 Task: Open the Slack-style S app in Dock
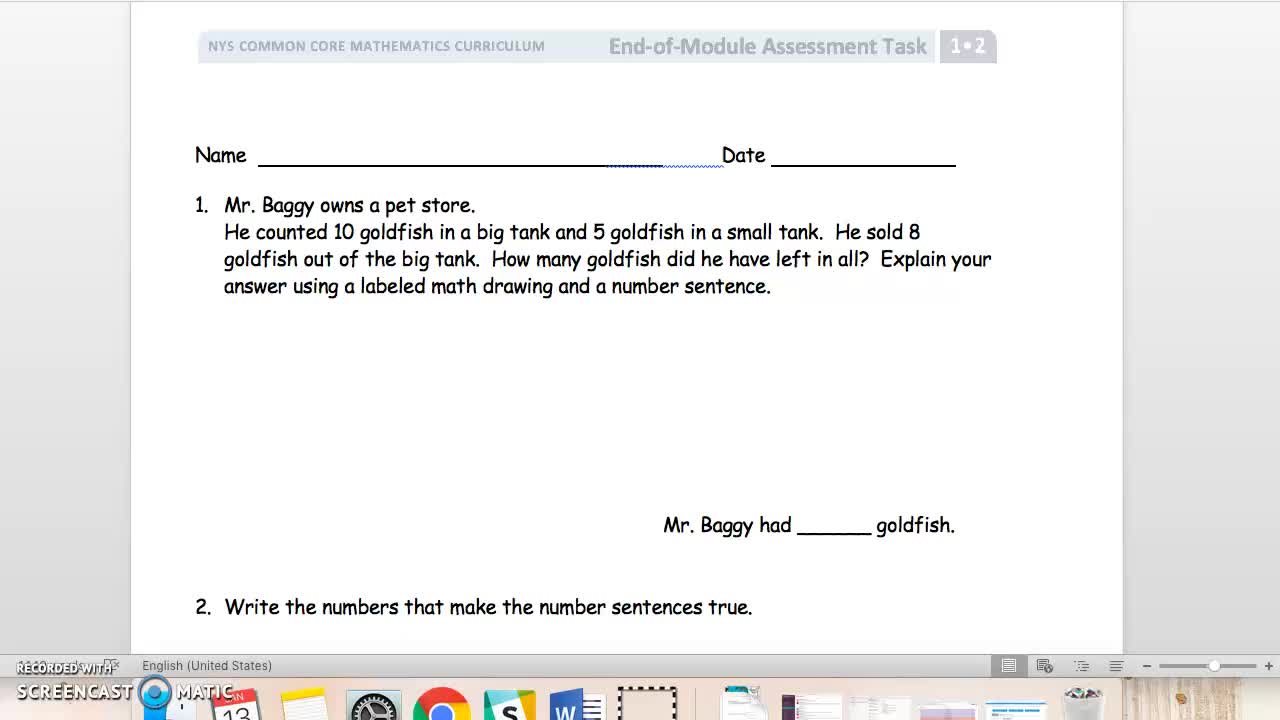(x=509, y=704)
